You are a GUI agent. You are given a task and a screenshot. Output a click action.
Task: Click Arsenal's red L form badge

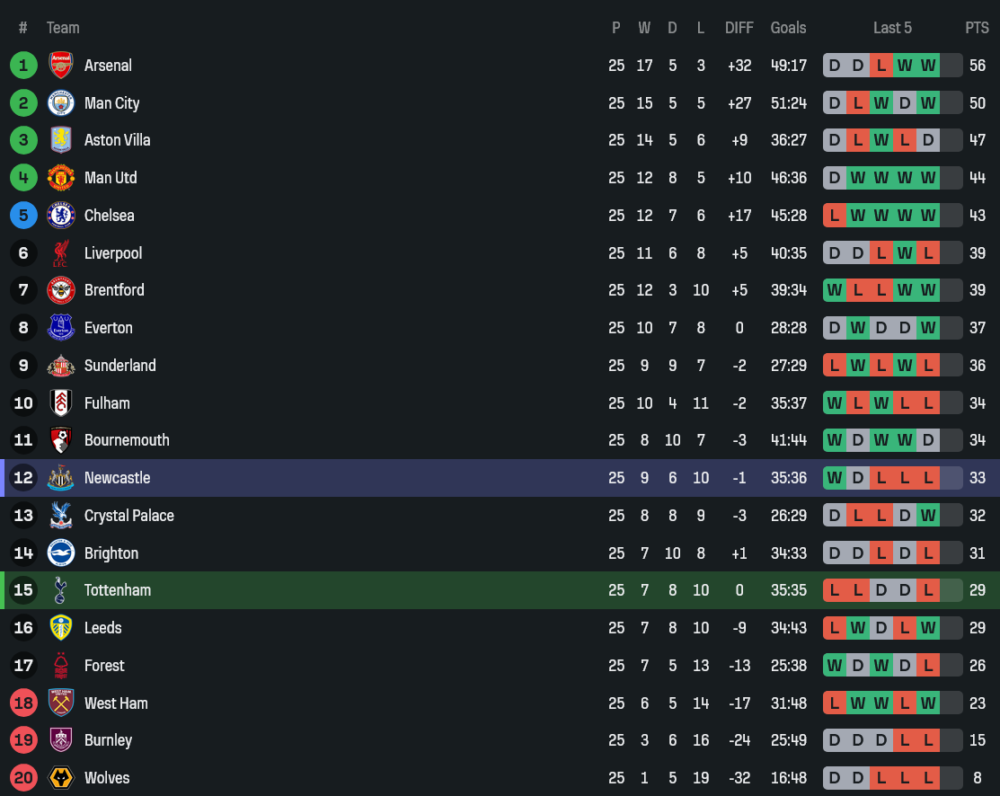(881, 65)
